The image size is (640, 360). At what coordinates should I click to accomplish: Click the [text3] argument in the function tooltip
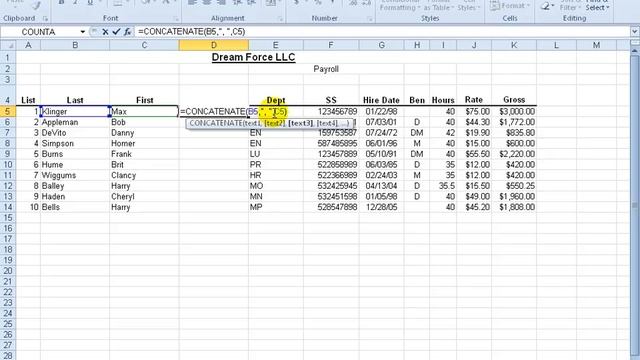[300, 123]
